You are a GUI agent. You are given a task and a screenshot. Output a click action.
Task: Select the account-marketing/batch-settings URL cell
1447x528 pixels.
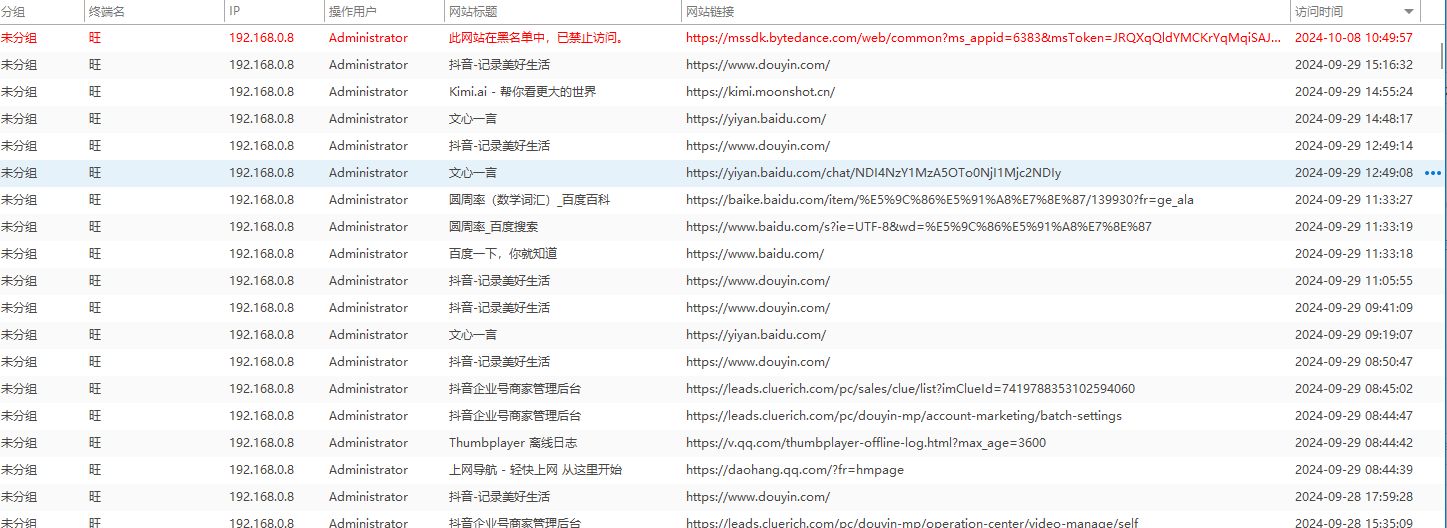[x=904, y=416]
